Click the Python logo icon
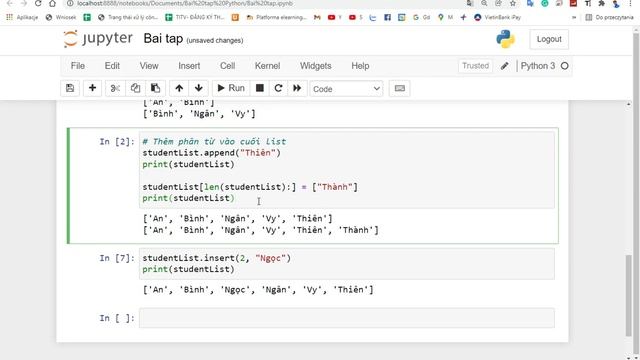Image resolution: width=640 pixels, height=360 pixels. pos(505,39)
